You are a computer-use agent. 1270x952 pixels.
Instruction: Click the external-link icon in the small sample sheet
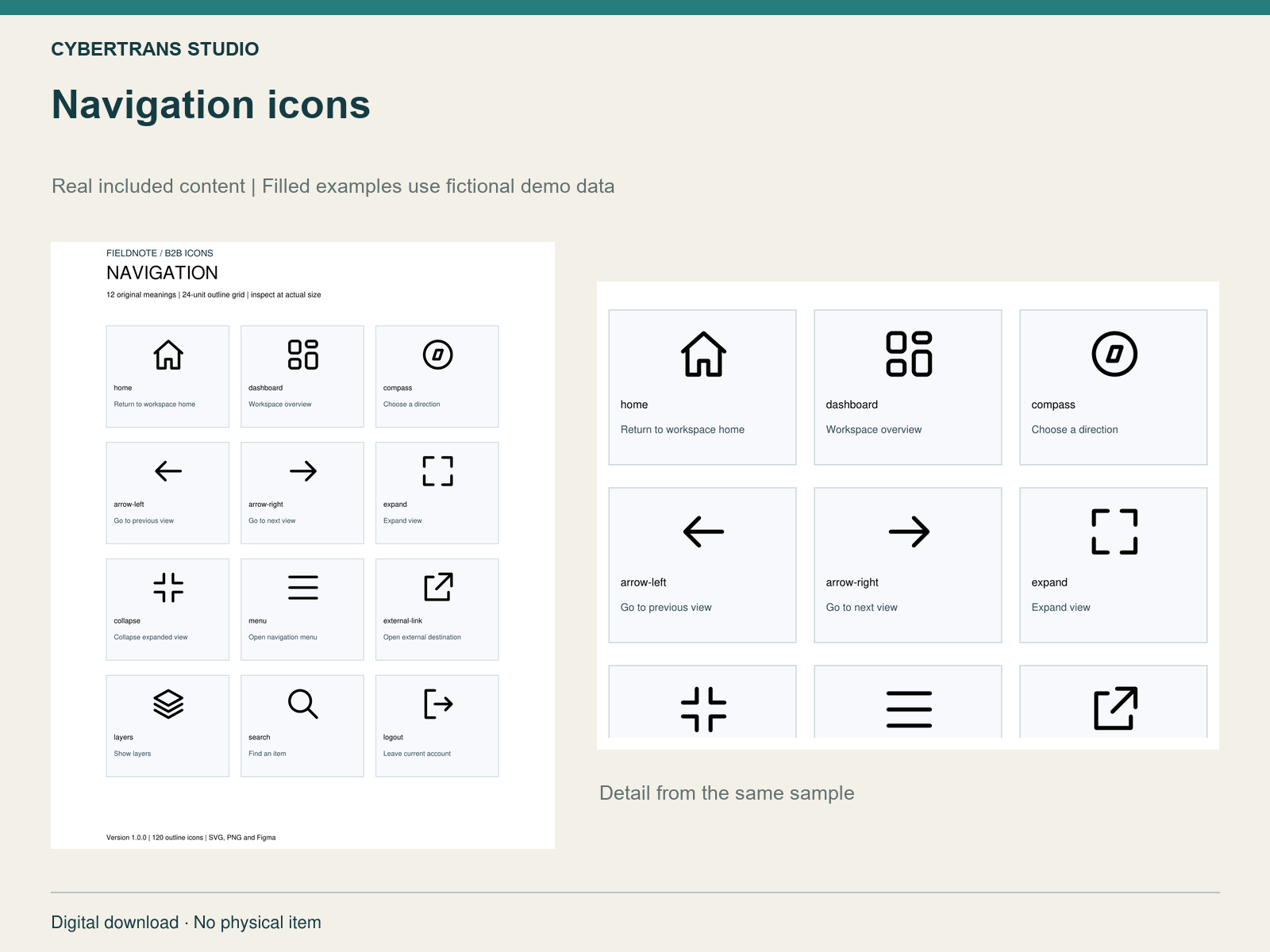tap(438, 587)
